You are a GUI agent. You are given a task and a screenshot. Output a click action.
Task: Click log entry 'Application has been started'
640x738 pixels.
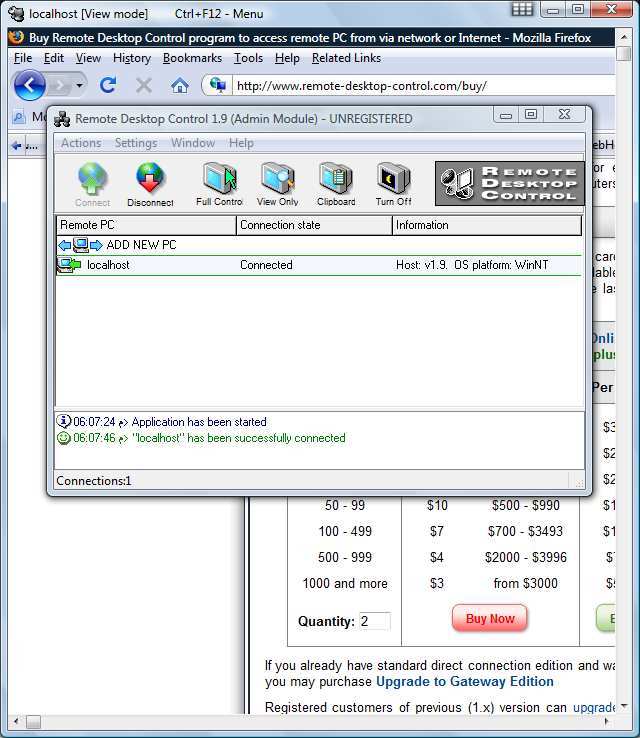coord(199,422)
